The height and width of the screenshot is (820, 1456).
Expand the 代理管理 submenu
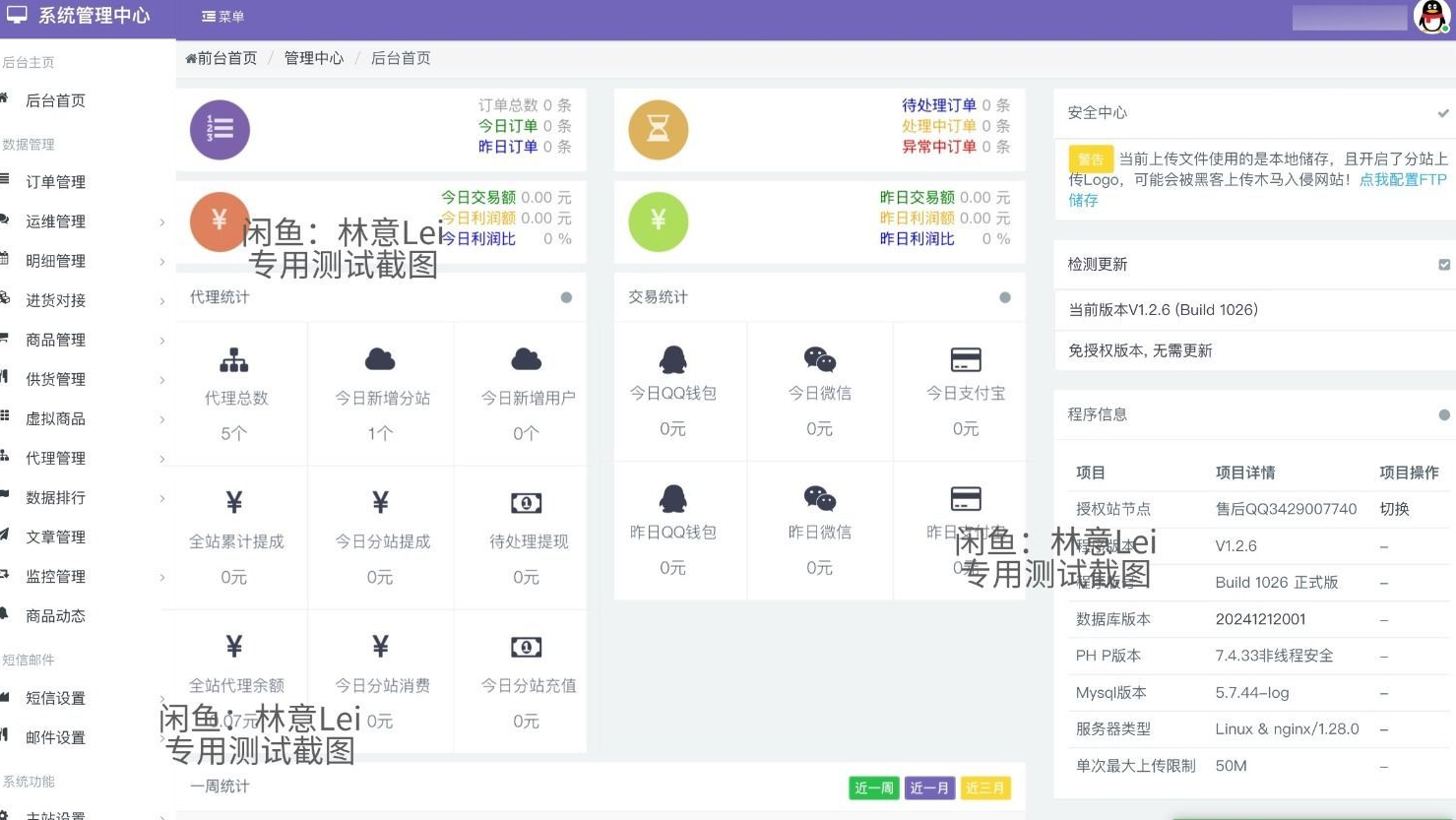coord(54,457)
